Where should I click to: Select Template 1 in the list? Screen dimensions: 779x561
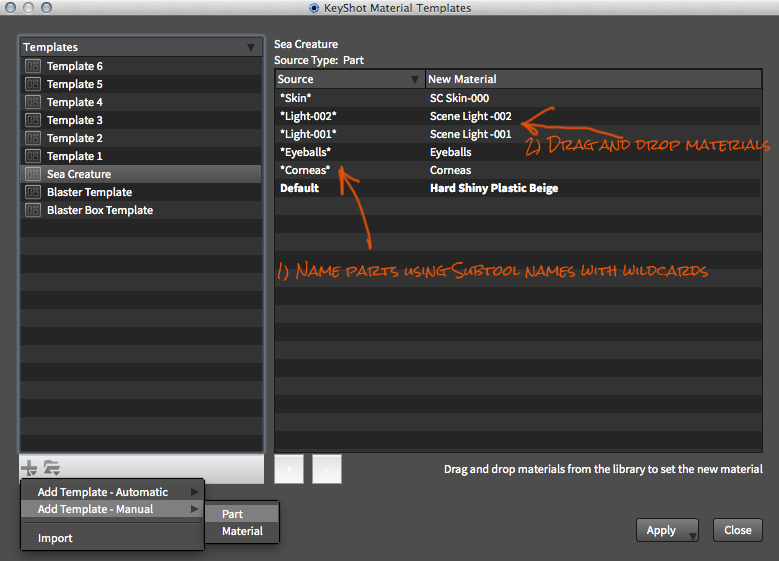coord(75,156)
